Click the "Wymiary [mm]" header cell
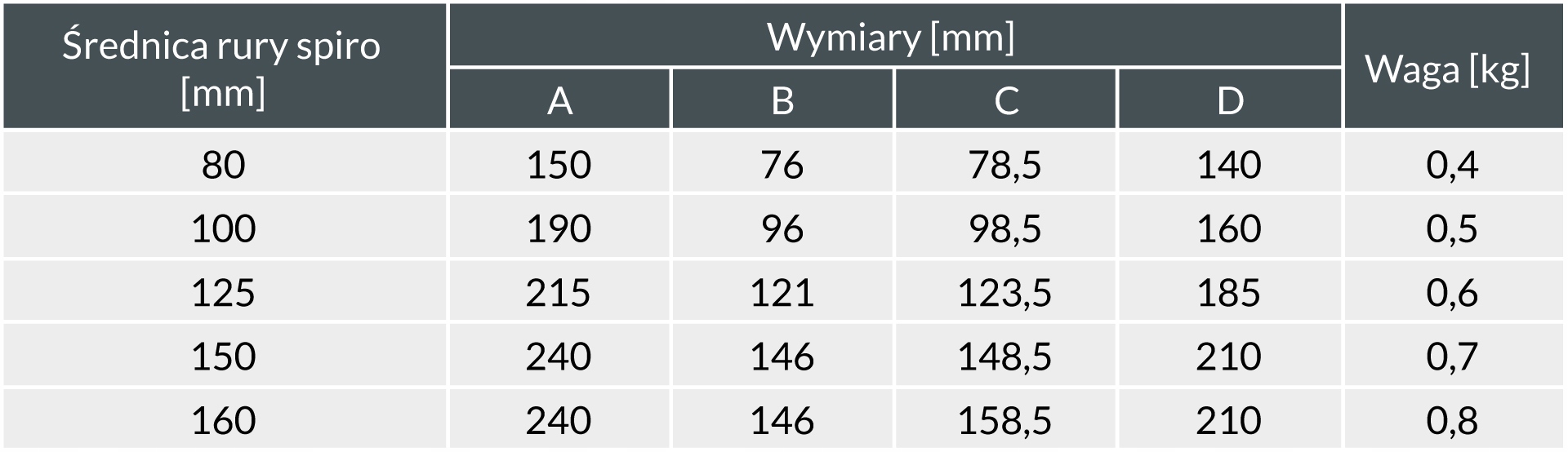The width and height of the screenshot is (1568, 452). point(891,38)
